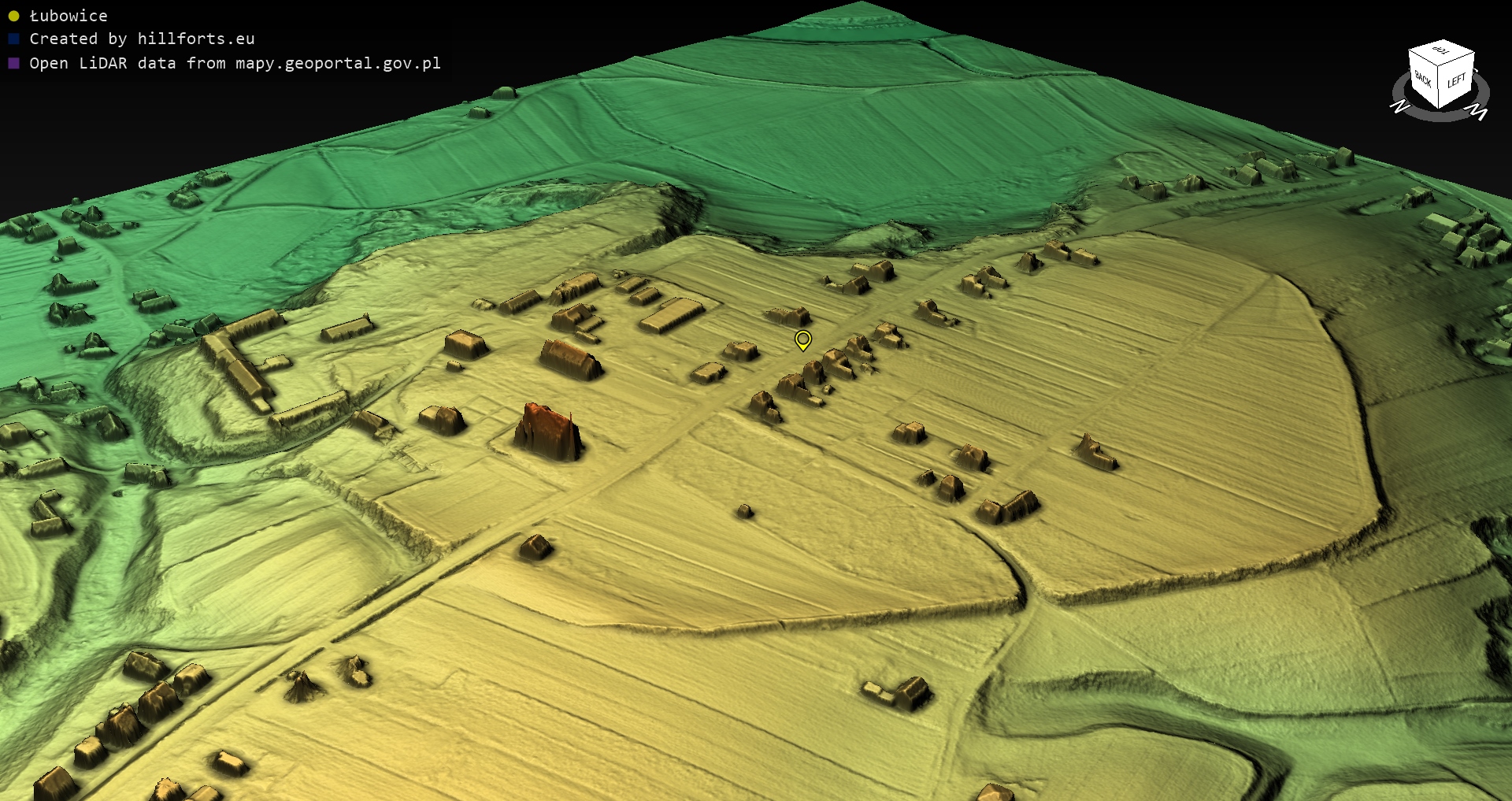This screenshot has height=801, width=1512.
Task: Click the small lone mound in the central field
Action: [x=743, y=512]
